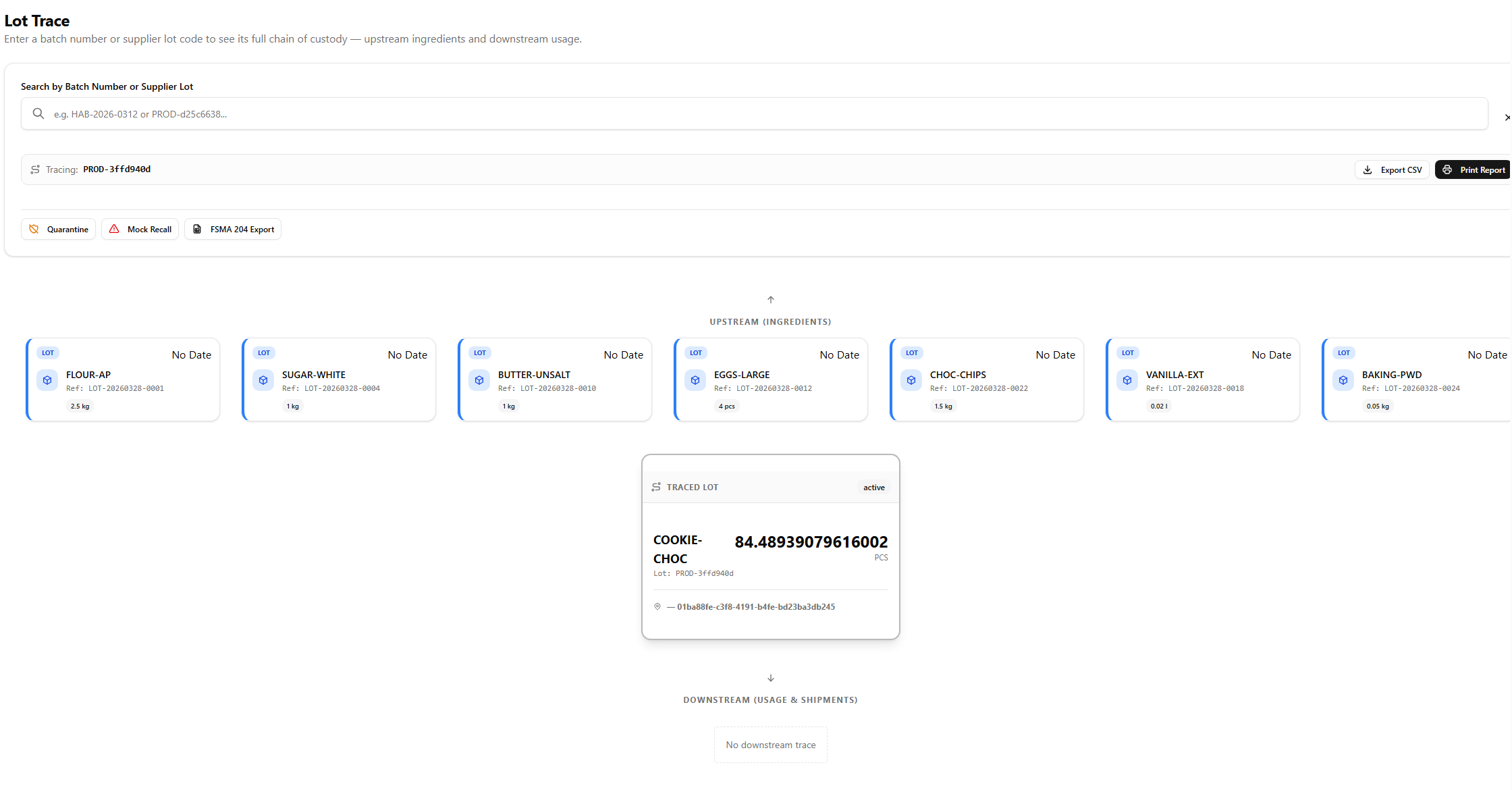This screenshot has height=790, width=1512.
Task: Open the FSMA 204 Export action
Action: (x=232, y=229)
